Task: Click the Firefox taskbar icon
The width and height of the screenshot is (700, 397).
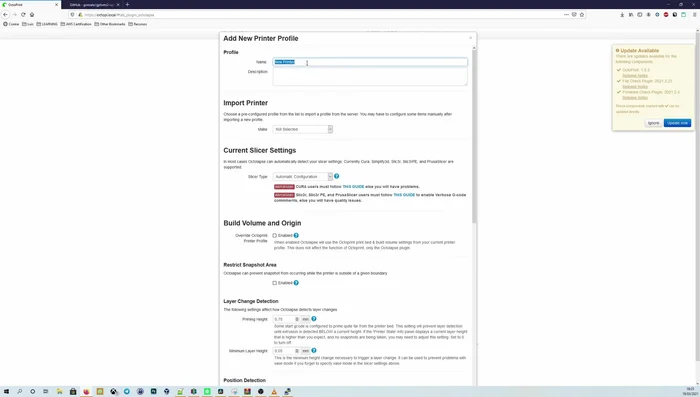Action: [x=86, y=392]
